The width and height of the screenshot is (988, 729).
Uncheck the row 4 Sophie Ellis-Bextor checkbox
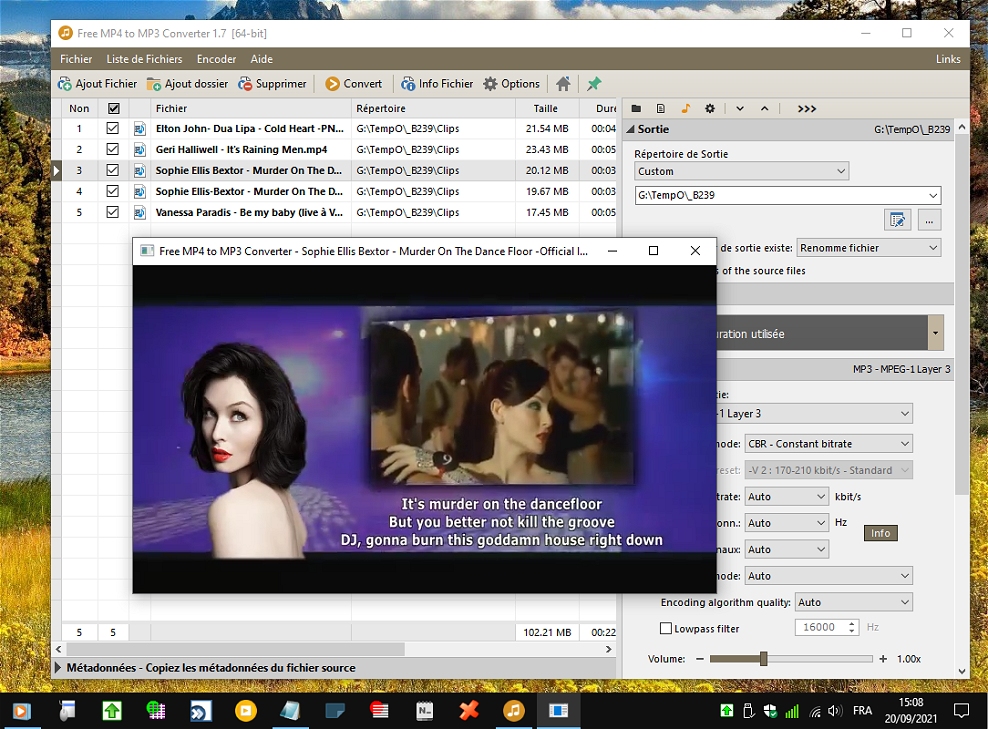click(x=113, y=191)
